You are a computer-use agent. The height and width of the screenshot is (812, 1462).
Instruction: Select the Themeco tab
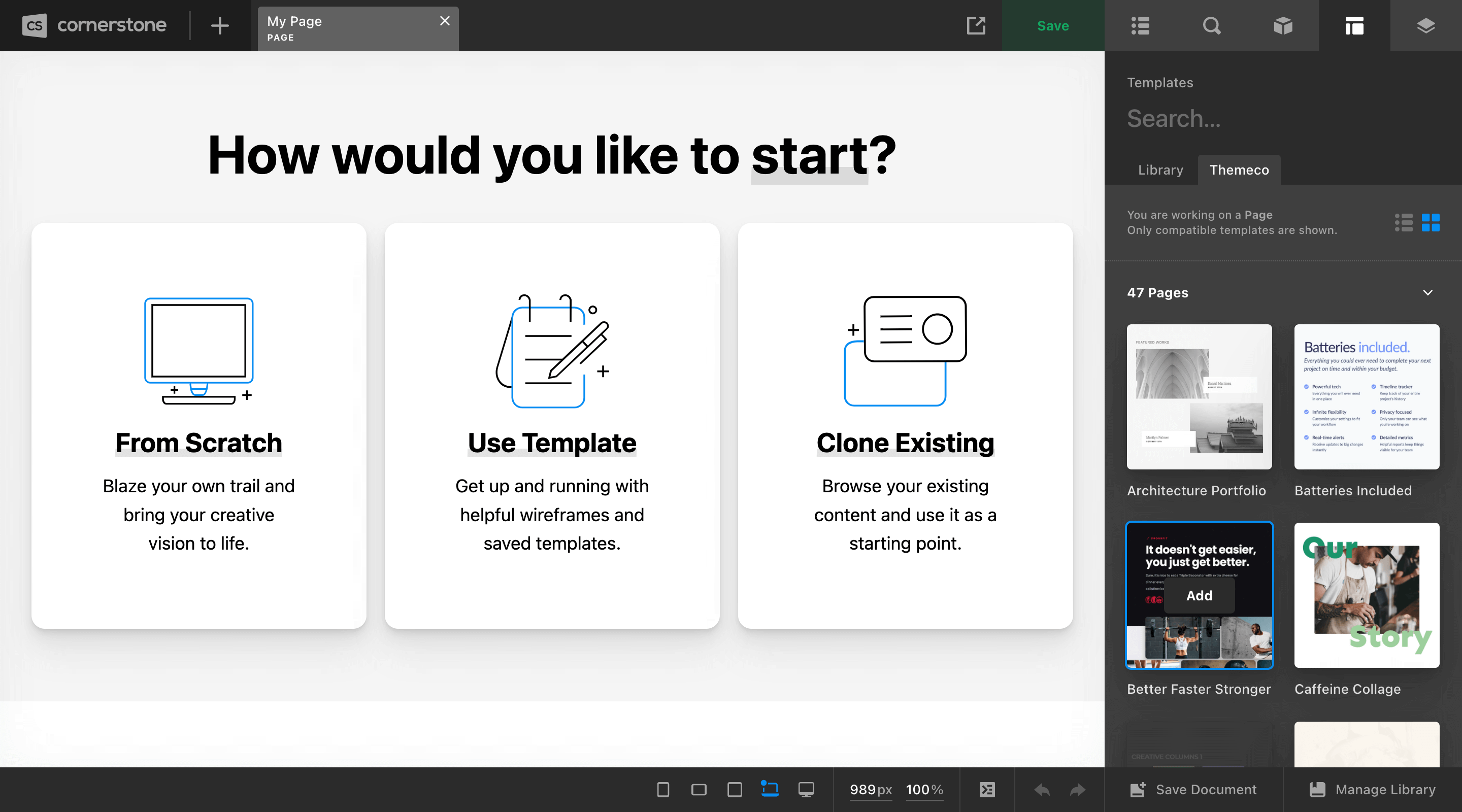point(1240,170)
